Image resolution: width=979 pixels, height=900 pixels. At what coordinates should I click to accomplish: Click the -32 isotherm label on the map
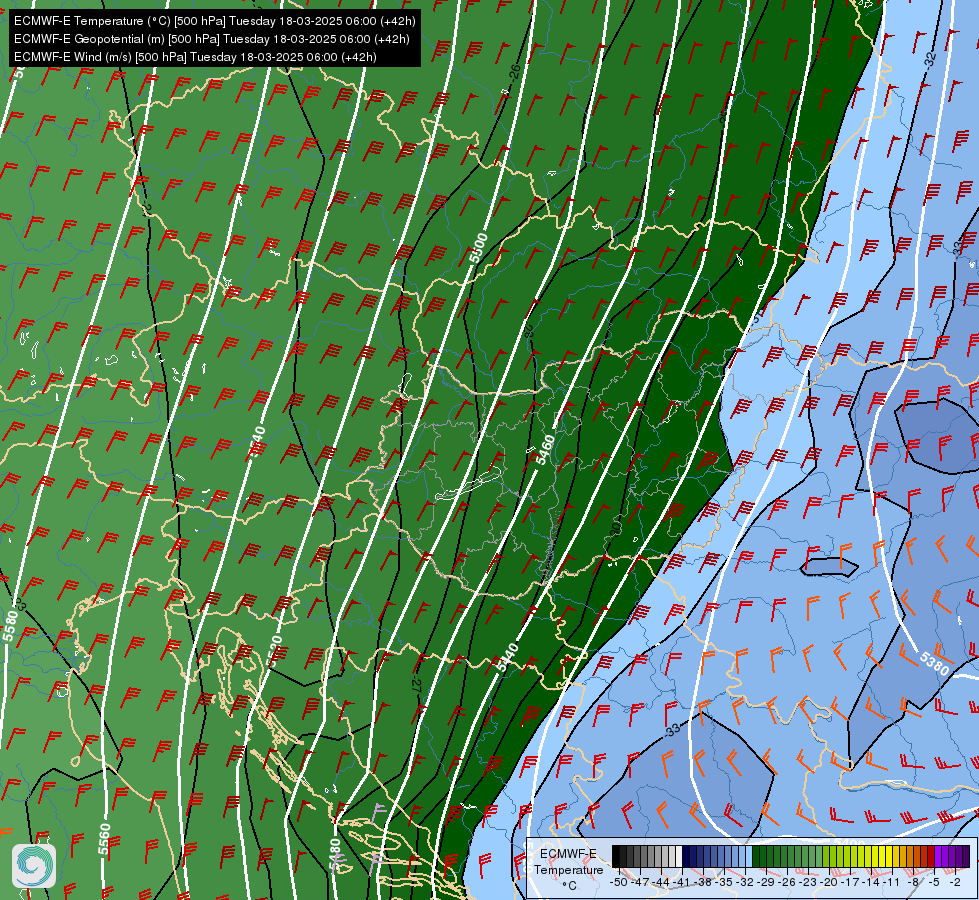(930, 59)
